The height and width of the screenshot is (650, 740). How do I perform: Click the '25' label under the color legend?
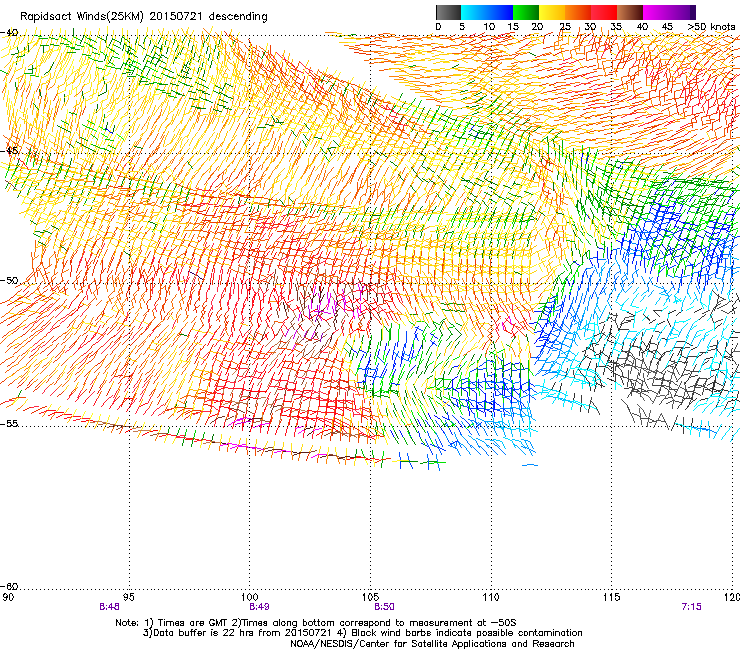click(565, 26)
